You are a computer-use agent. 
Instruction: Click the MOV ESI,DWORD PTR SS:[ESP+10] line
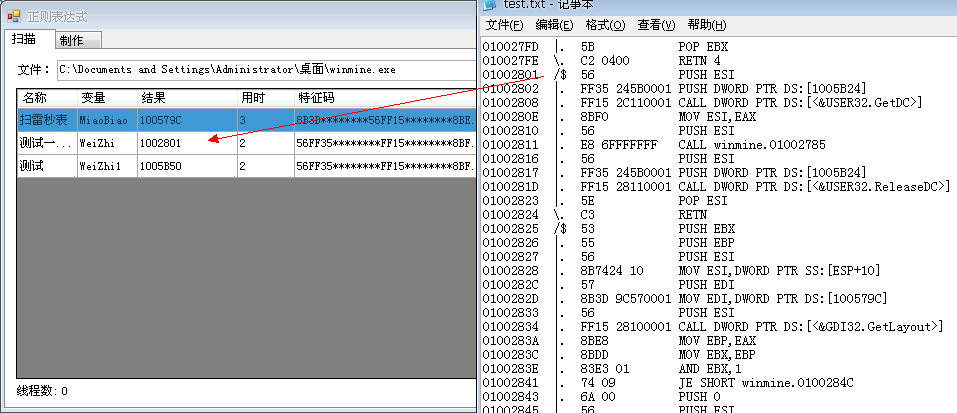[681, 271]
